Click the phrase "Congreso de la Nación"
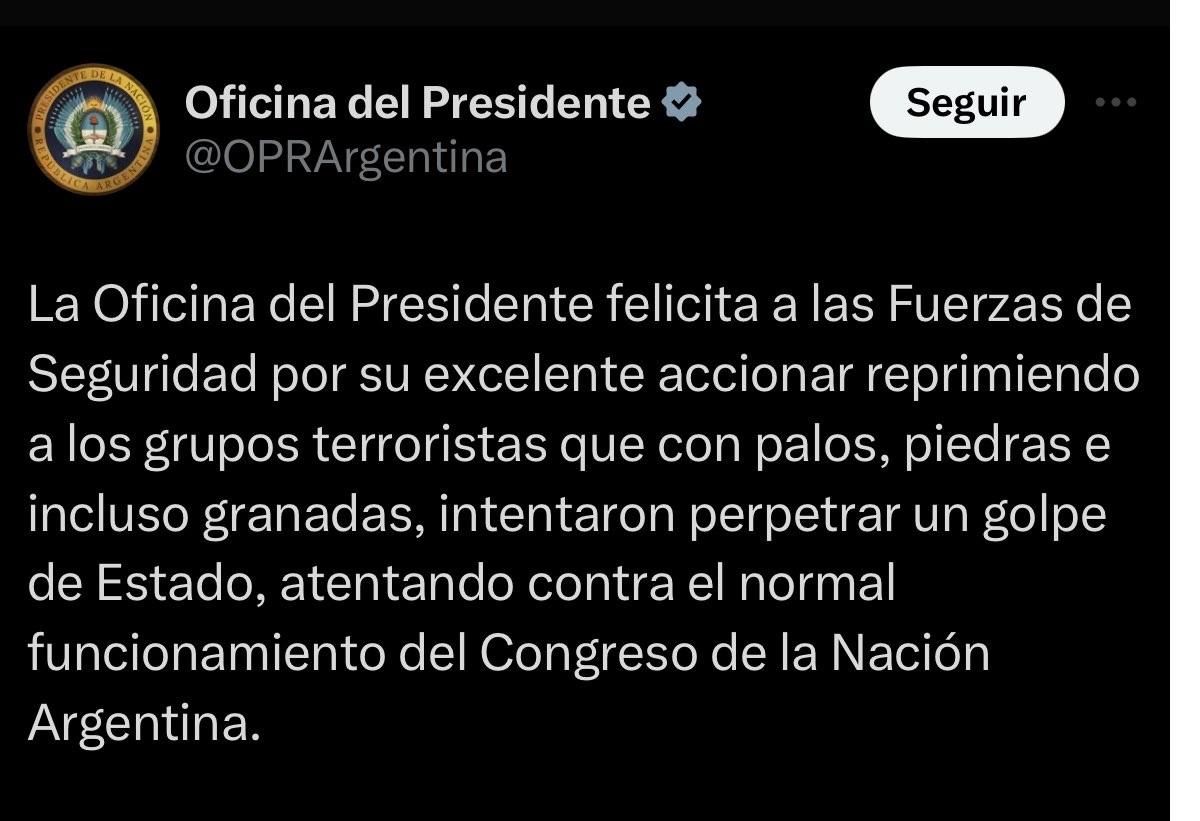Image resolution: width=1200 pixels, height=821 pixels. 735,654
